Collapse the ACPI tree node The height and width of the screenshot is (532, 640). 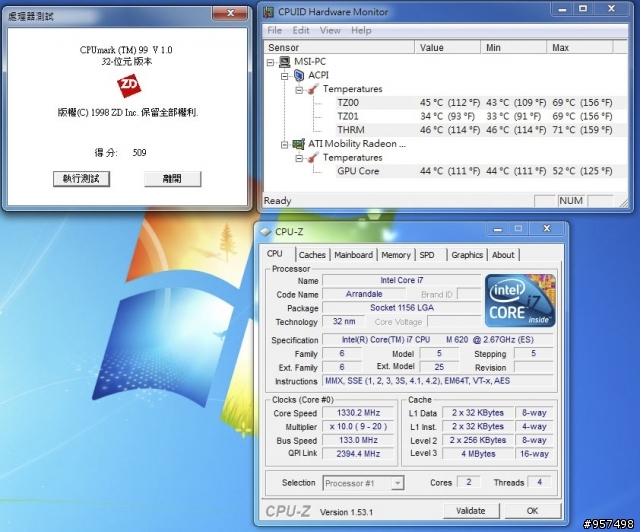click(x=285, y=76)
